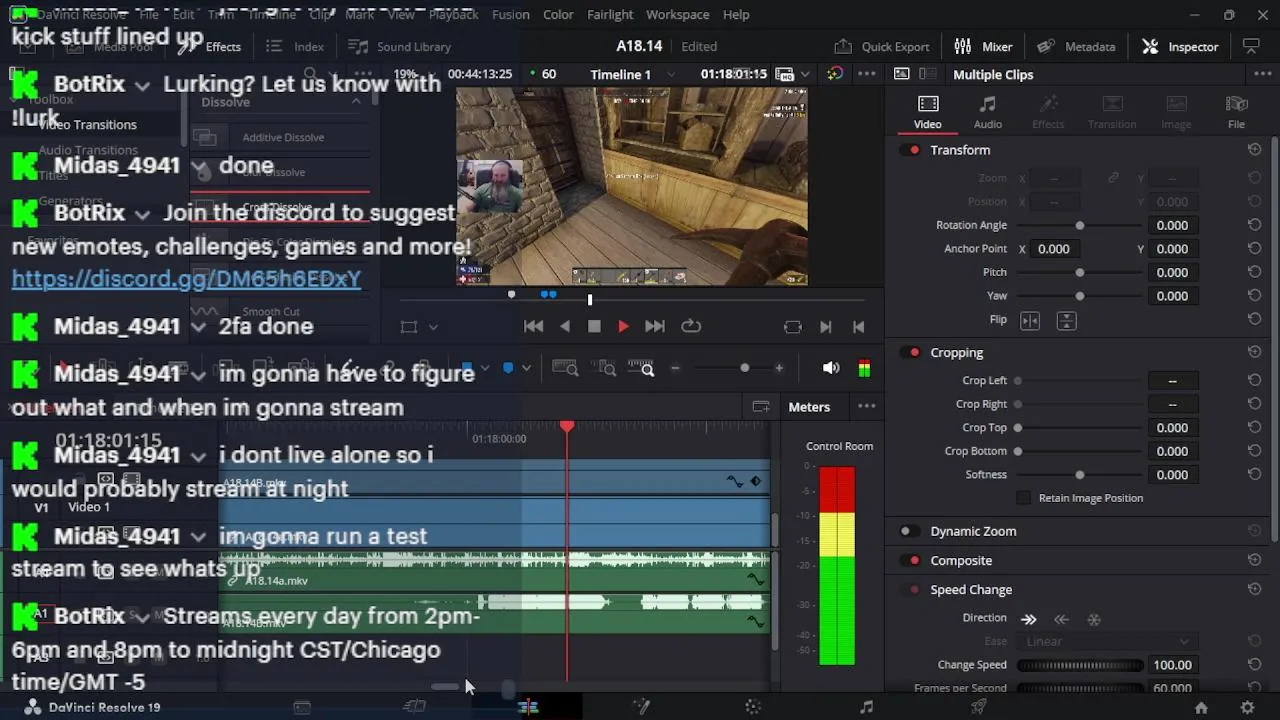This screenshot has width=1280, height=720.
Task: Check Retain Image Position
Action: (1023, 498)
